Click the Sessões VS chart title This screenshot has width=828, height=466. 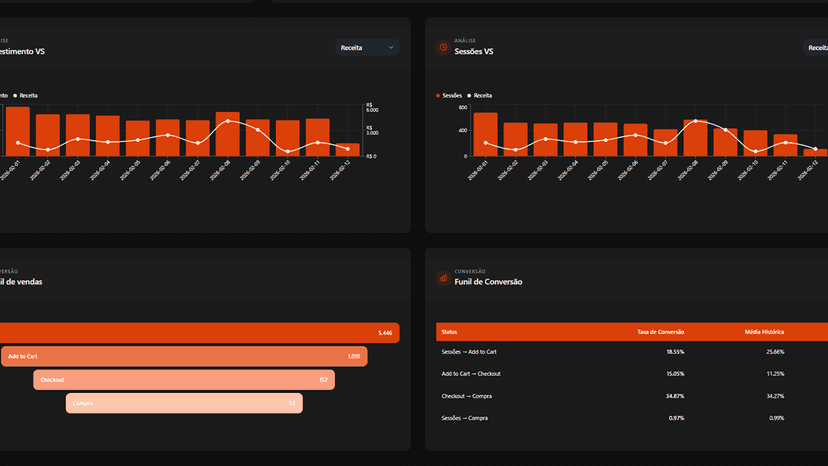[x=474, y=51]
